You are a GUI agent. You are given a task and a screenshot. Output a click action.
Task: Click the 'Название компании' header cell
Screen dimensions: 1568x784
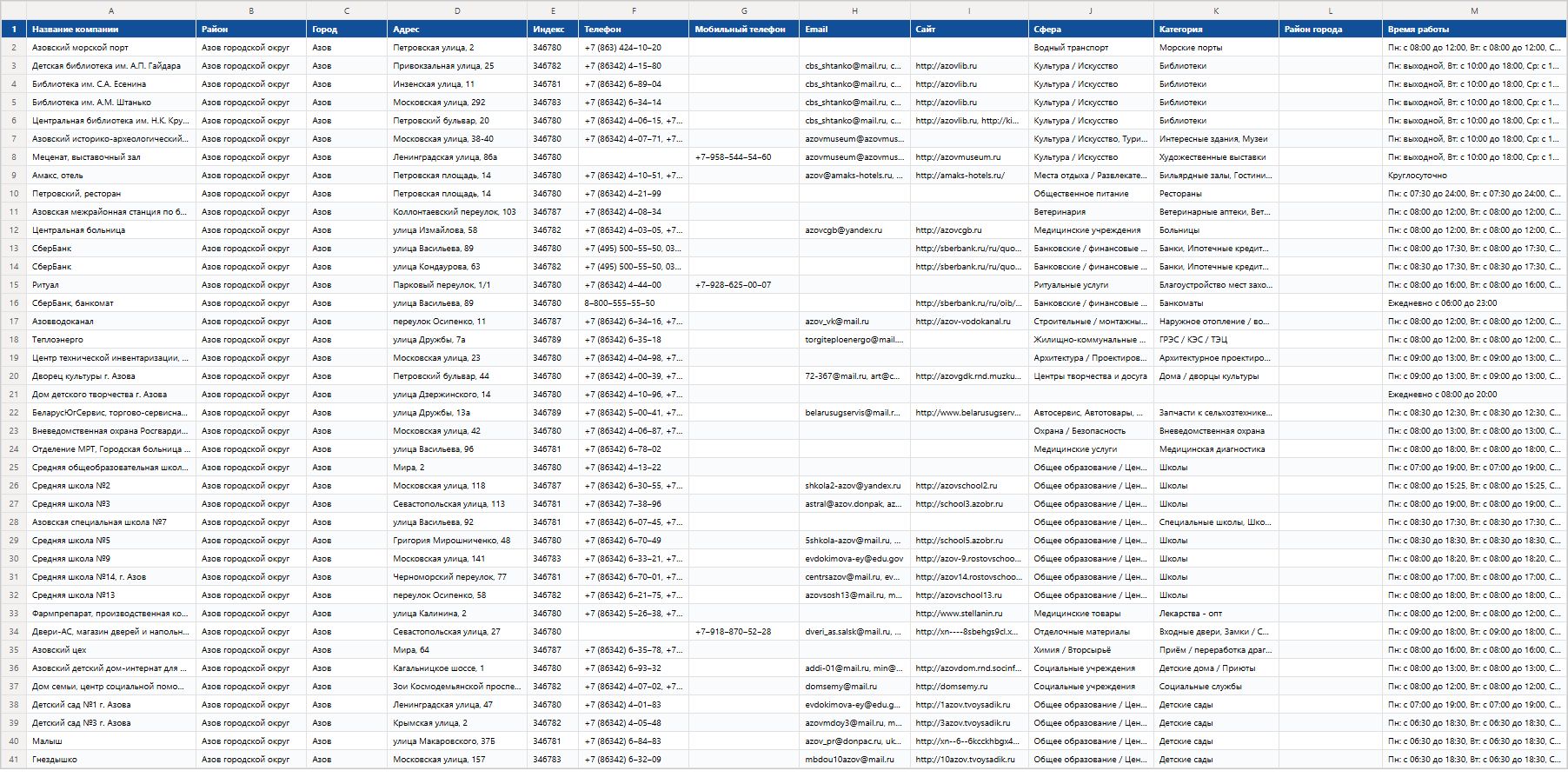click(x=111, y=30)
